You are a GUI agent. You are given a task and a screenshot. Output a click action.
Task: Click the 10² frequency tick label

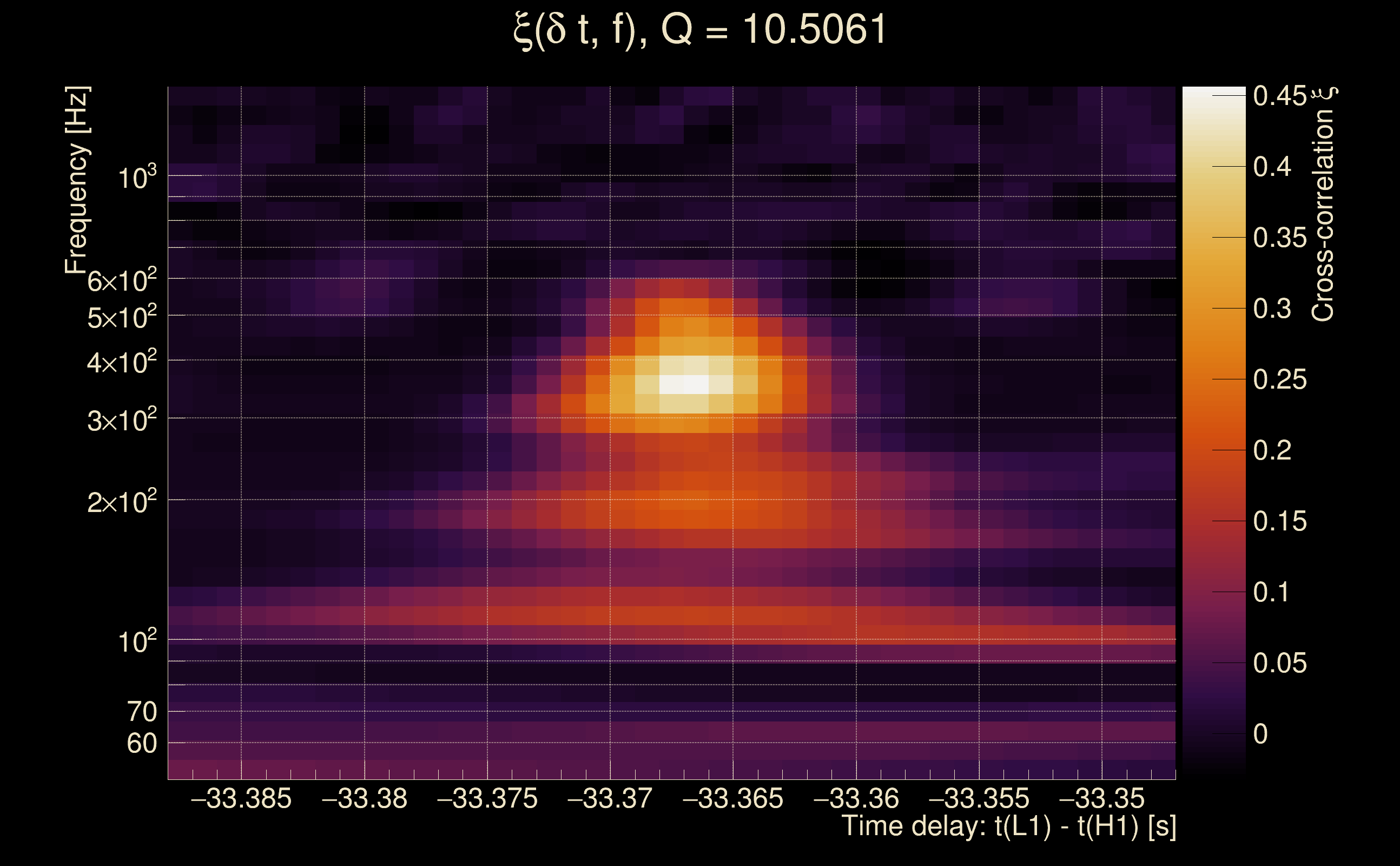tap(137, 641)
